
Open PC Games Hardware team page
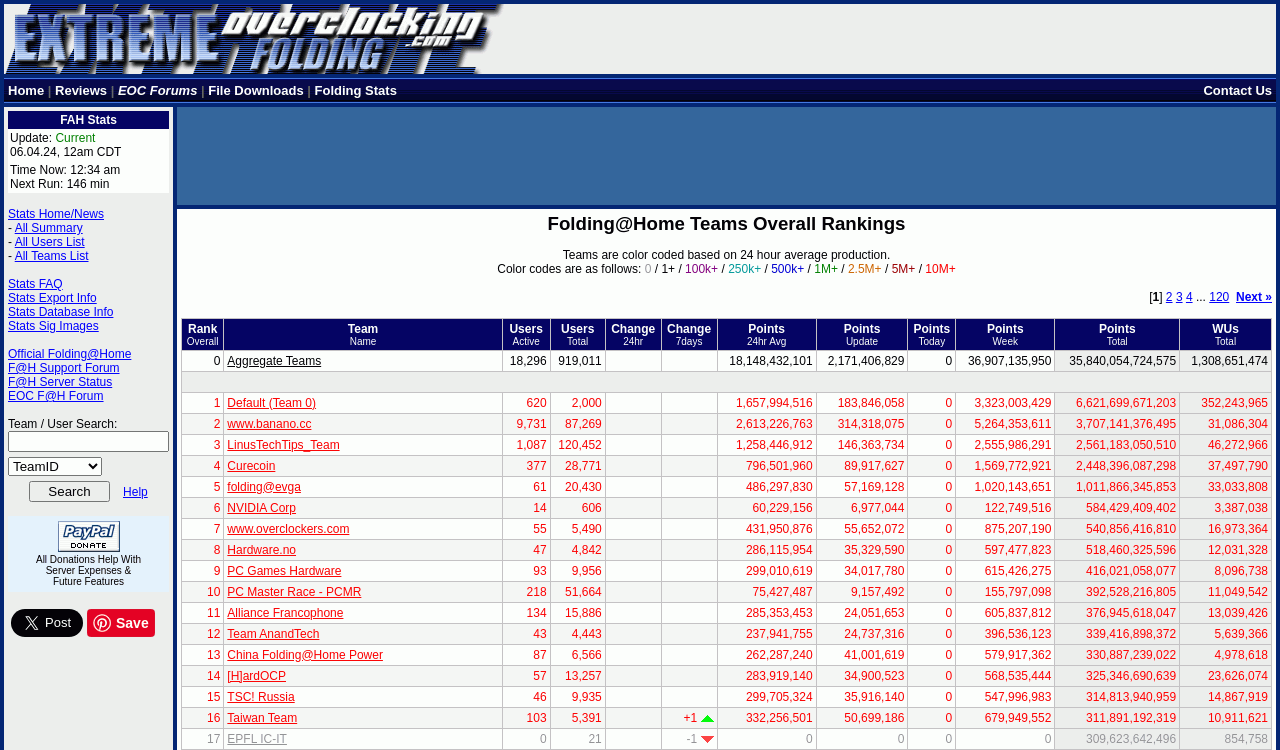coord(284,571)
